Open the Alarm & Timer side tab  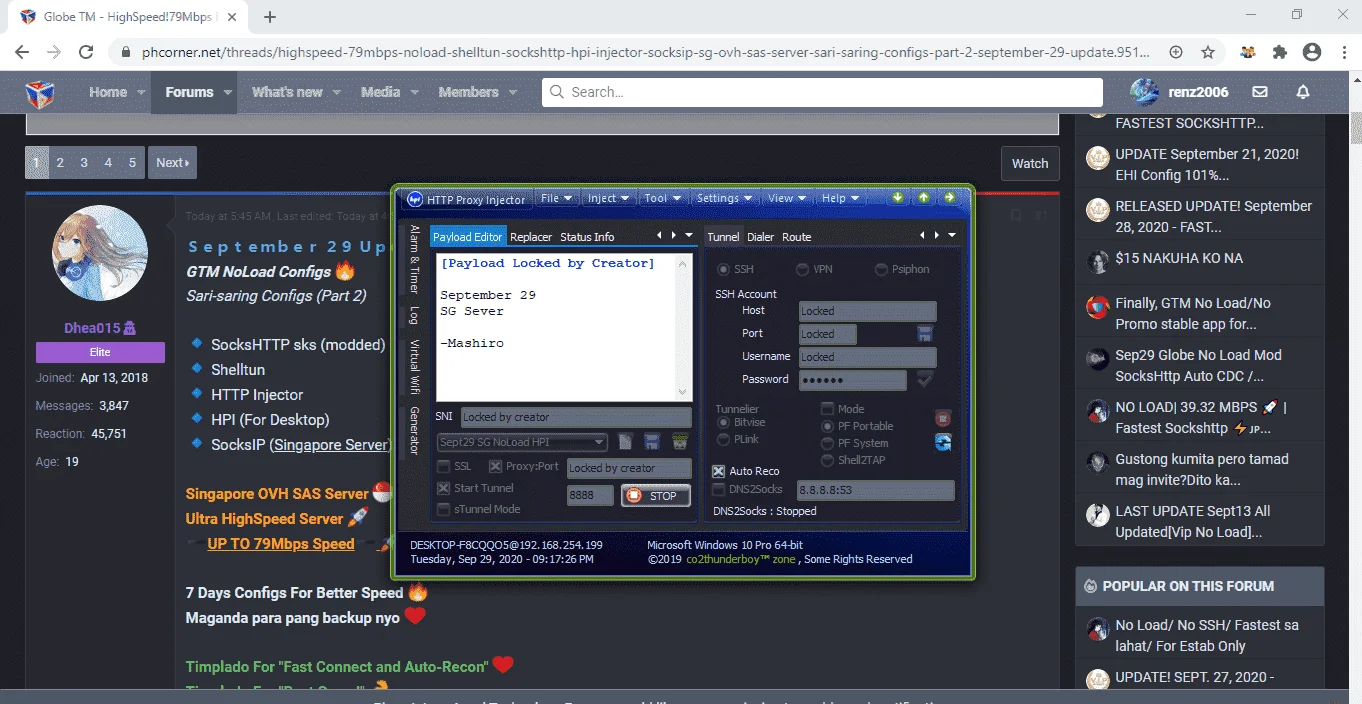tap(415, 259)
